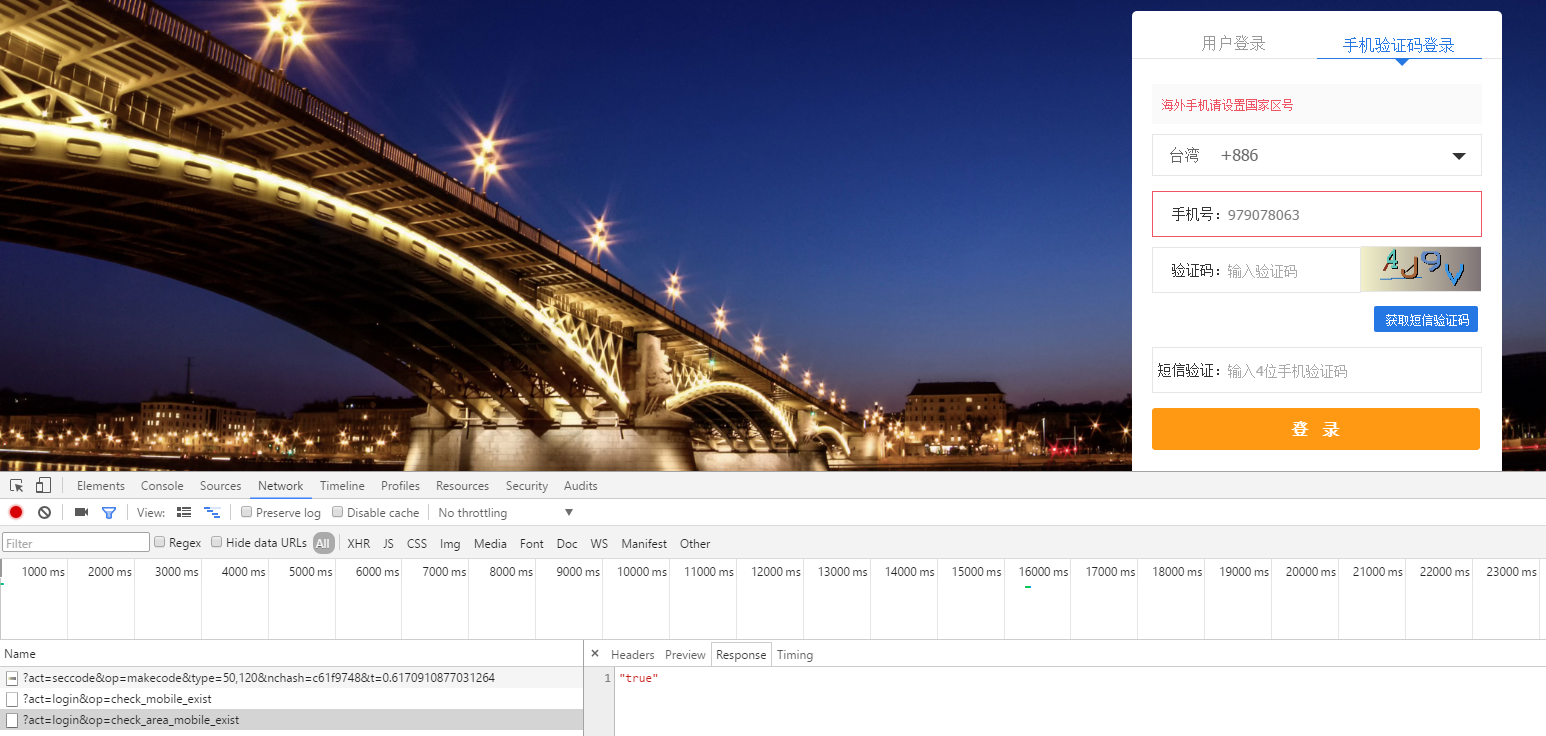This screenshot has height=736, width=1546.
Task: Tick the Regex filter checkbox
Action: pyautogui.click(x=160, y=542)
